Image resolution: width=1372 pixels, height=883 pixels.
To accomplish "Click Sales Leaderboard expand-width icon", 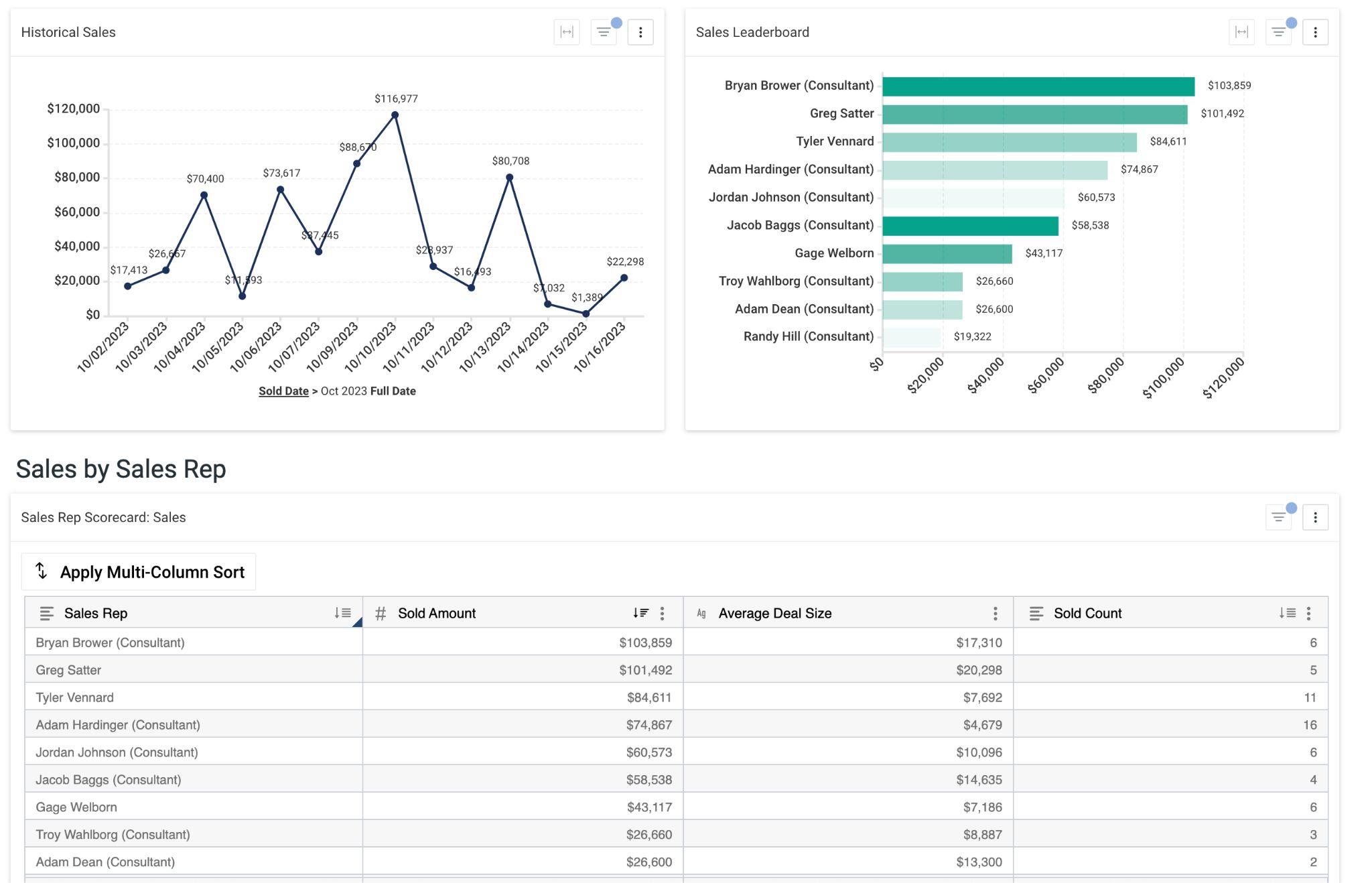I will coord(1241,32).
